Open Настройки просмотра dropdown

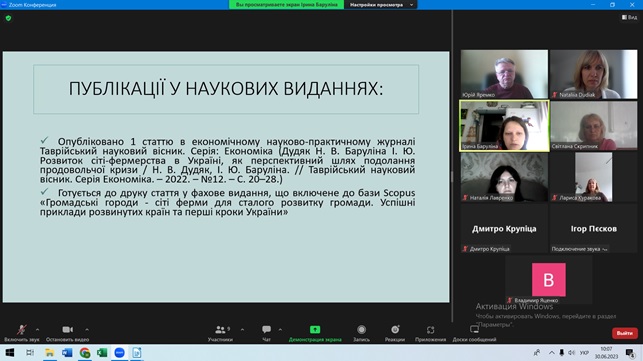pyautogui.click(x=381, y=5)
